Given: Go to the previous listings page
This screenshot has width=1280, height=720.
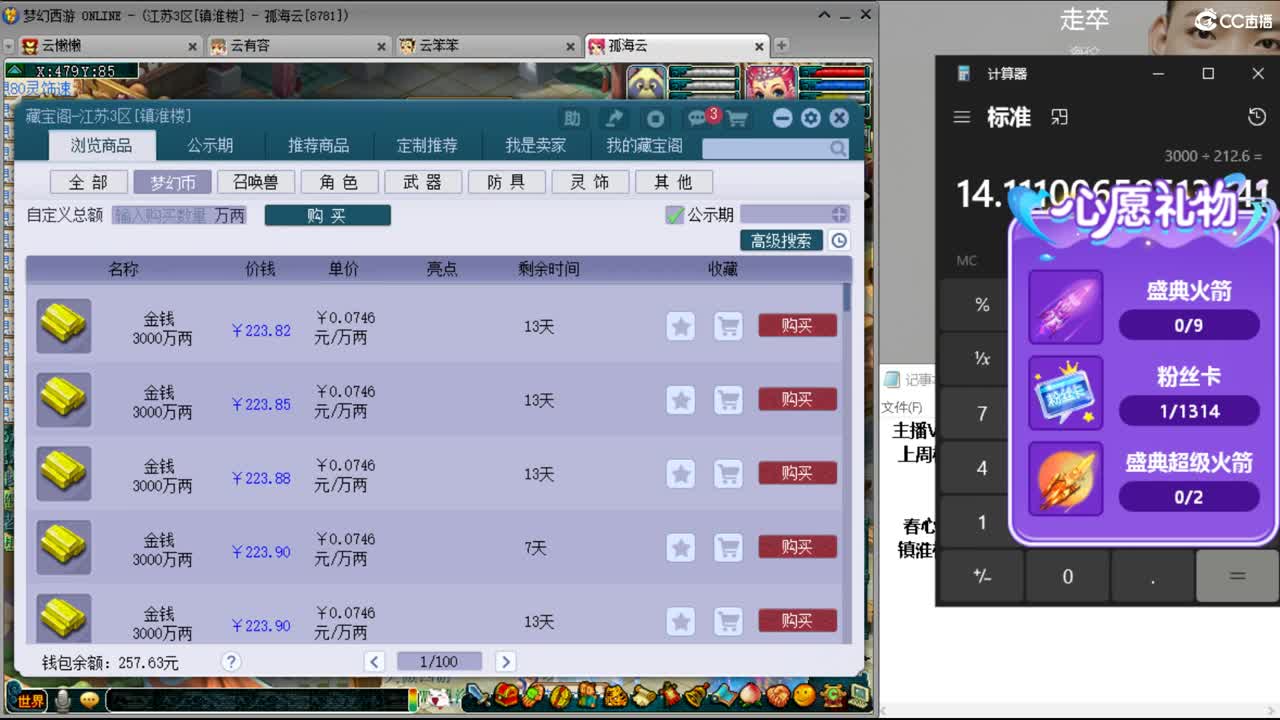Looking at the screenshot, I should pos(375,661).
